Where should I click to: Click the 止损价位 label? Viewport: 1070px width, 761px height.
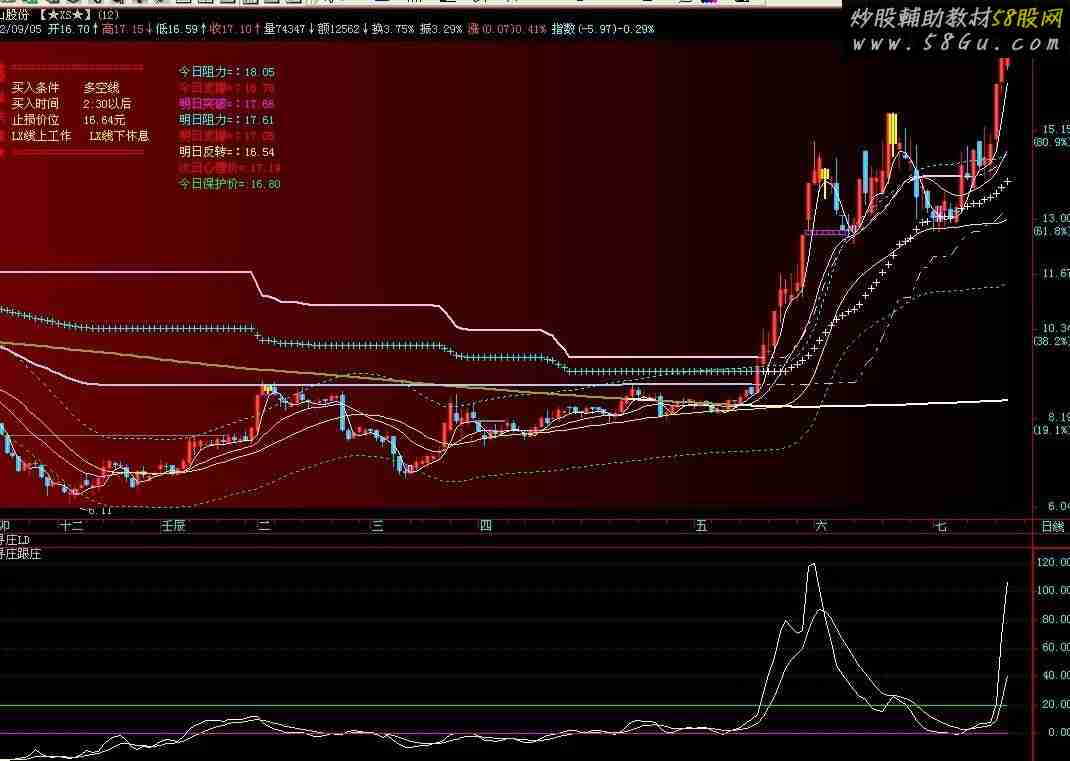point(35,119)
